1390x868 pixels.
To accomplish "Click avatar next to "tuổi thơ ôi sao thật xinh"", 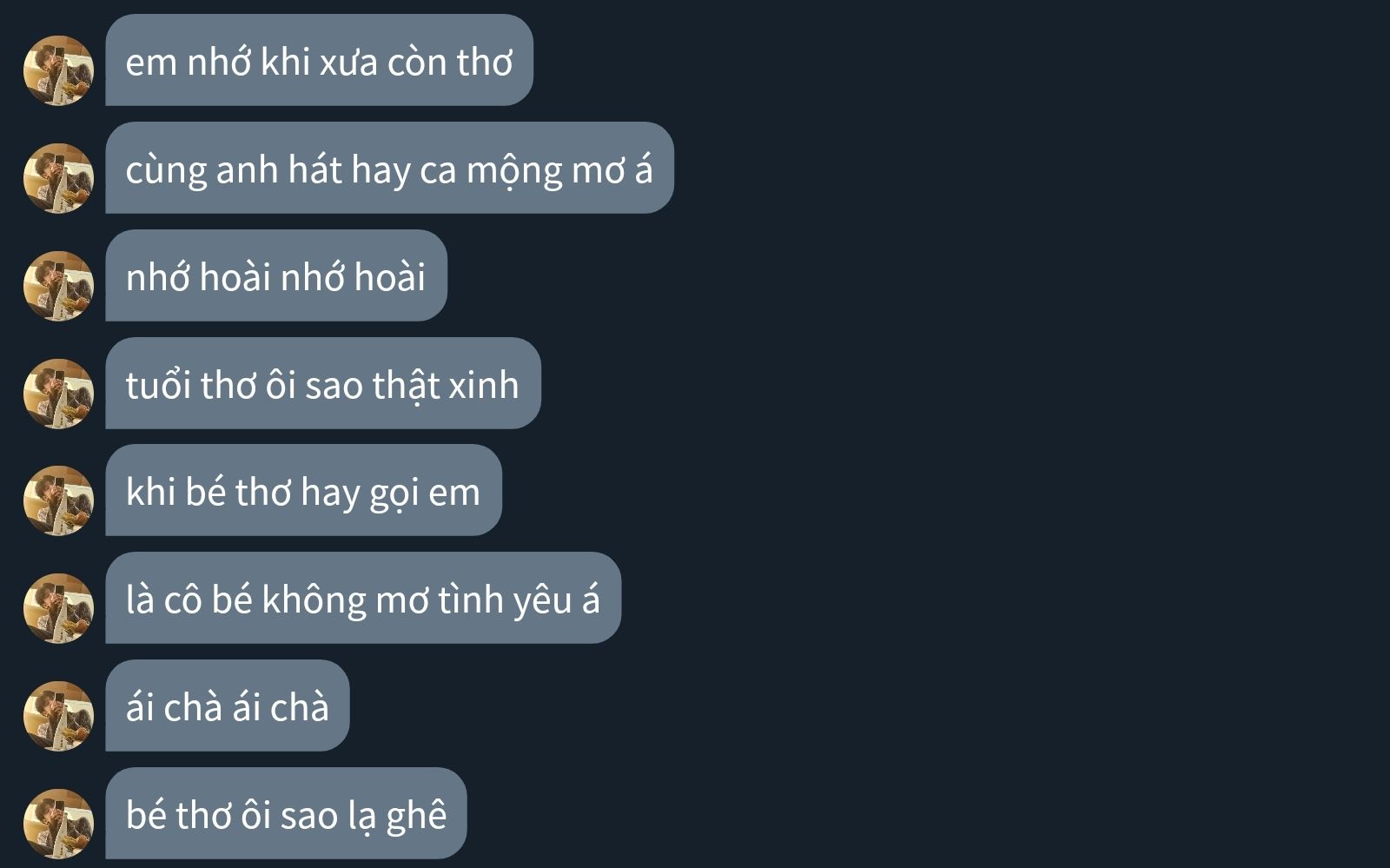I will (58, 394).
